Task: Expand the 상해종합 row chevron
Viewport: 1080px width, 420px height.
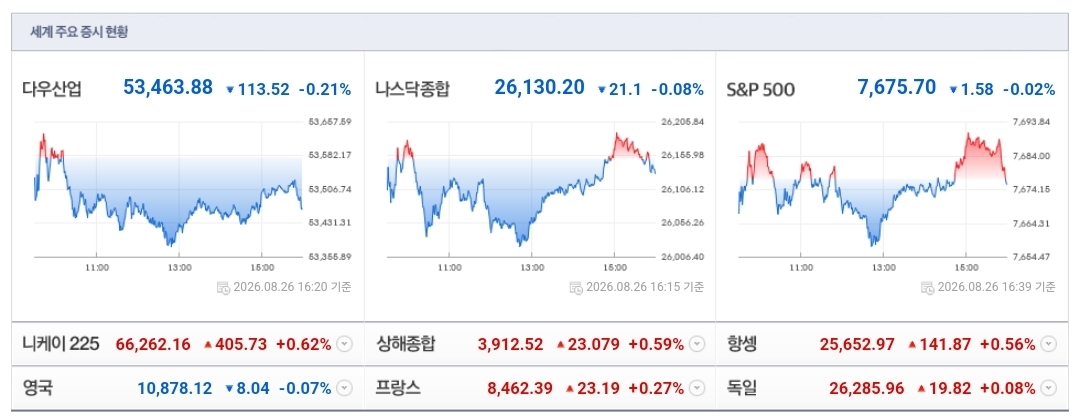Action: point(698,344)
